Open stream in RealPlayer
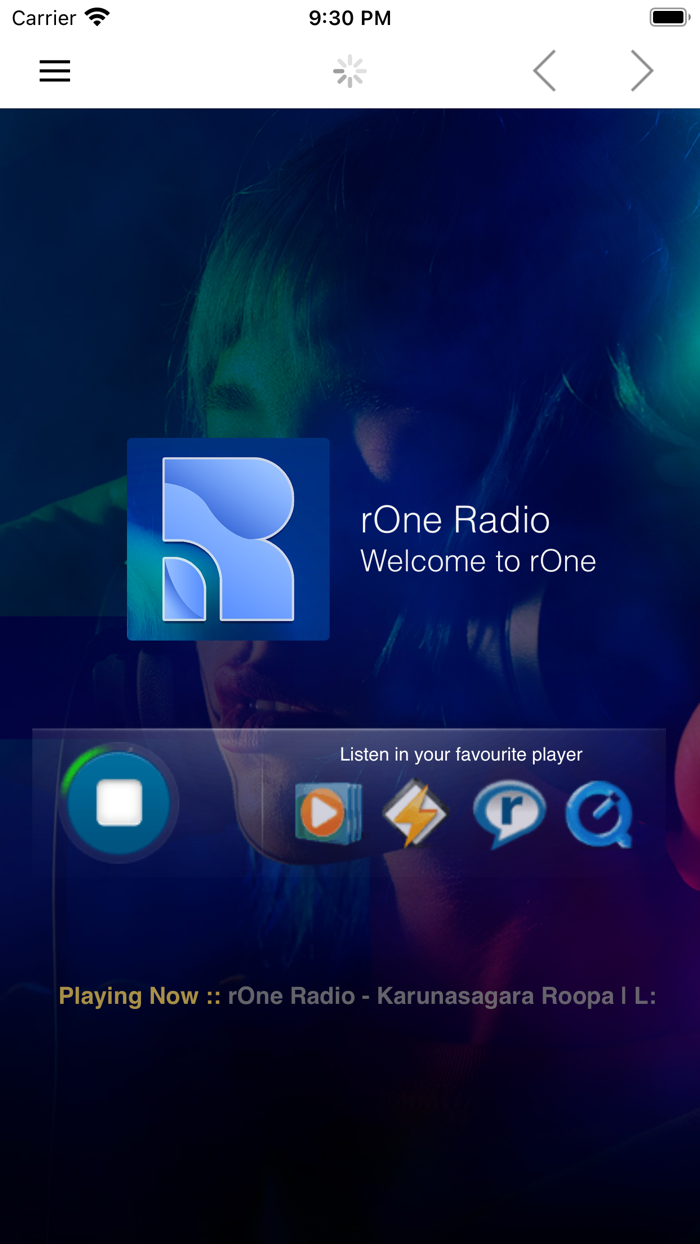This screenshot has height=1244, width=700. [509, 813]
